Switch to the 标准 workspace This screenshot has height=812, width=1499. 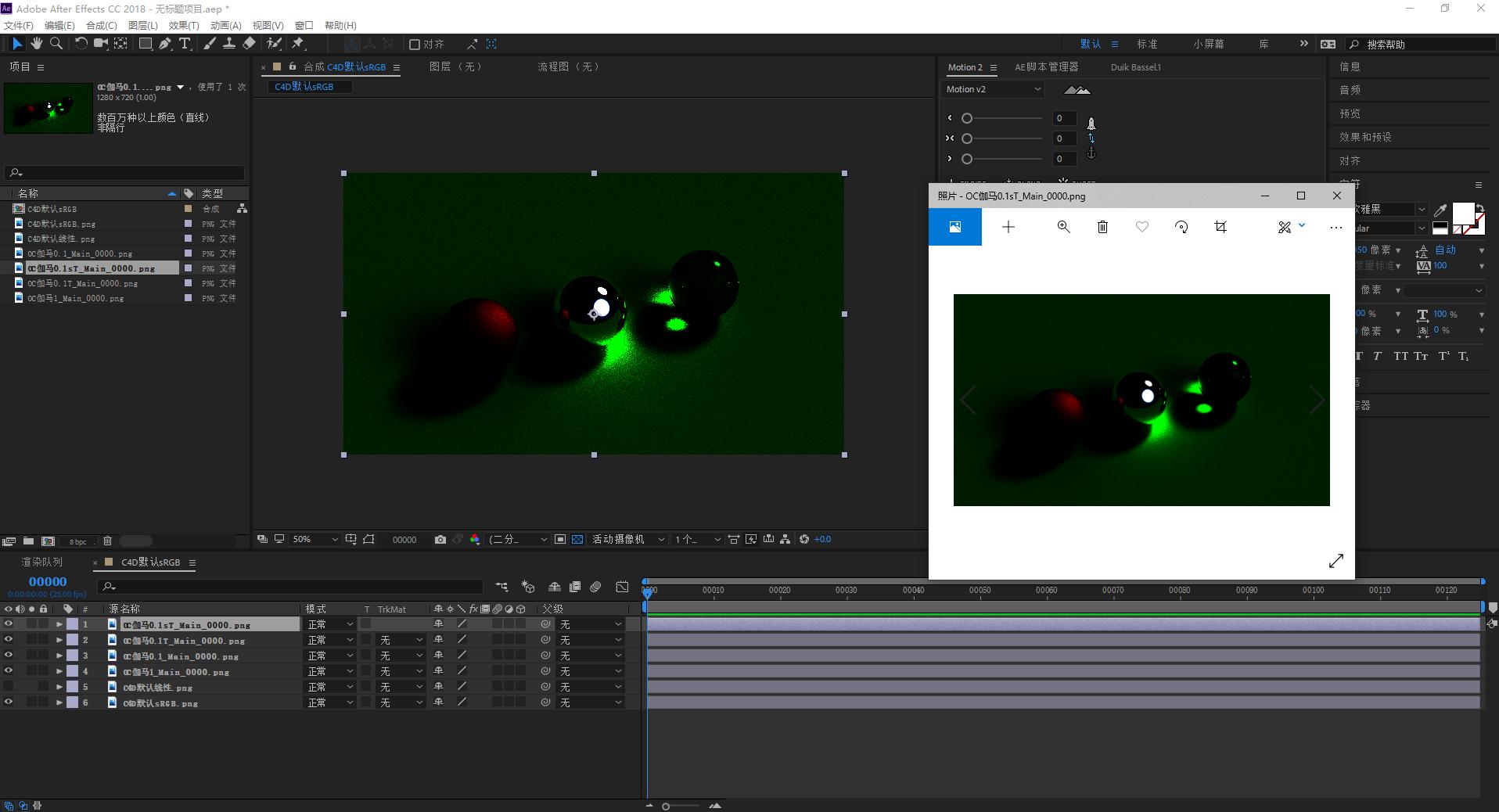[1147, 45]
